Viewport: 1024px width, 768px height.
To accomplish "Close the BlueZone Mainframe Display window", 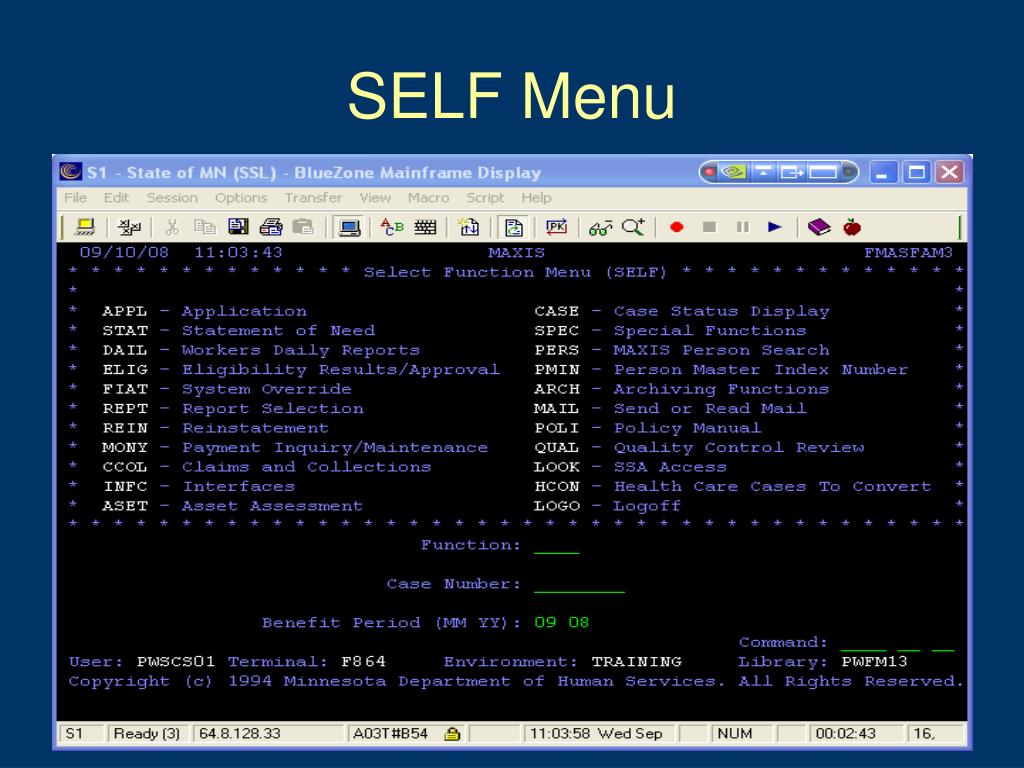I will [x=949, y=172].
